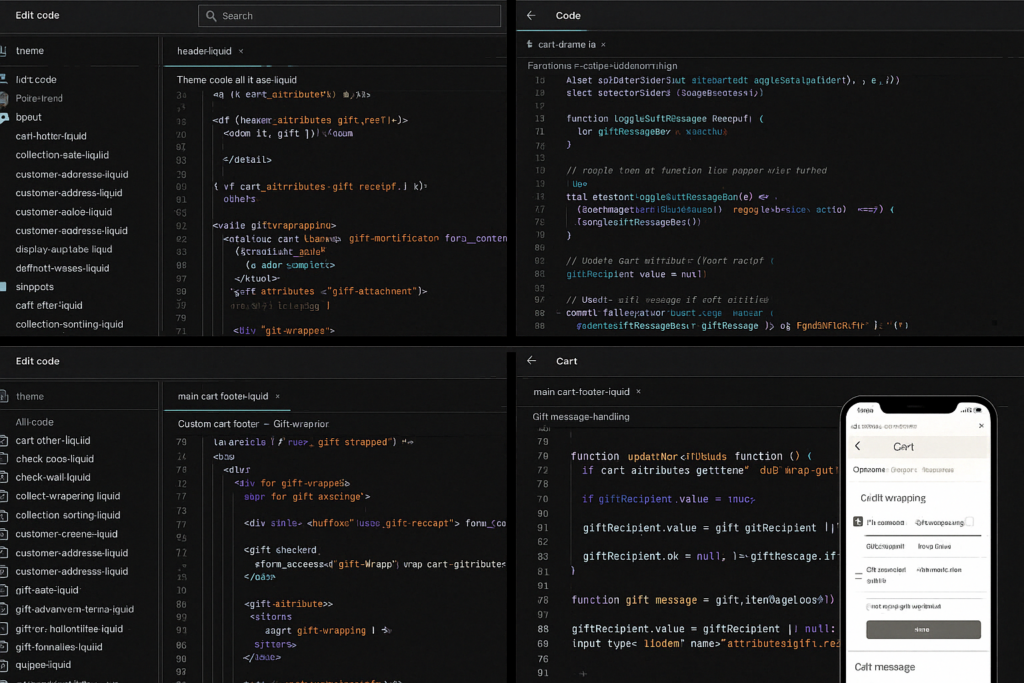Click the magnifier icon in the Search bar
Viewport: 1024px width, 683px height.
tap(211, 16)
